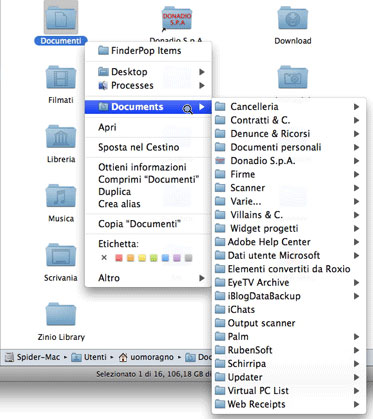Open Denunce & Ricorsi submenu item
Image resolution: width=373 pixels, height=419 pixels.
[289, 134]
